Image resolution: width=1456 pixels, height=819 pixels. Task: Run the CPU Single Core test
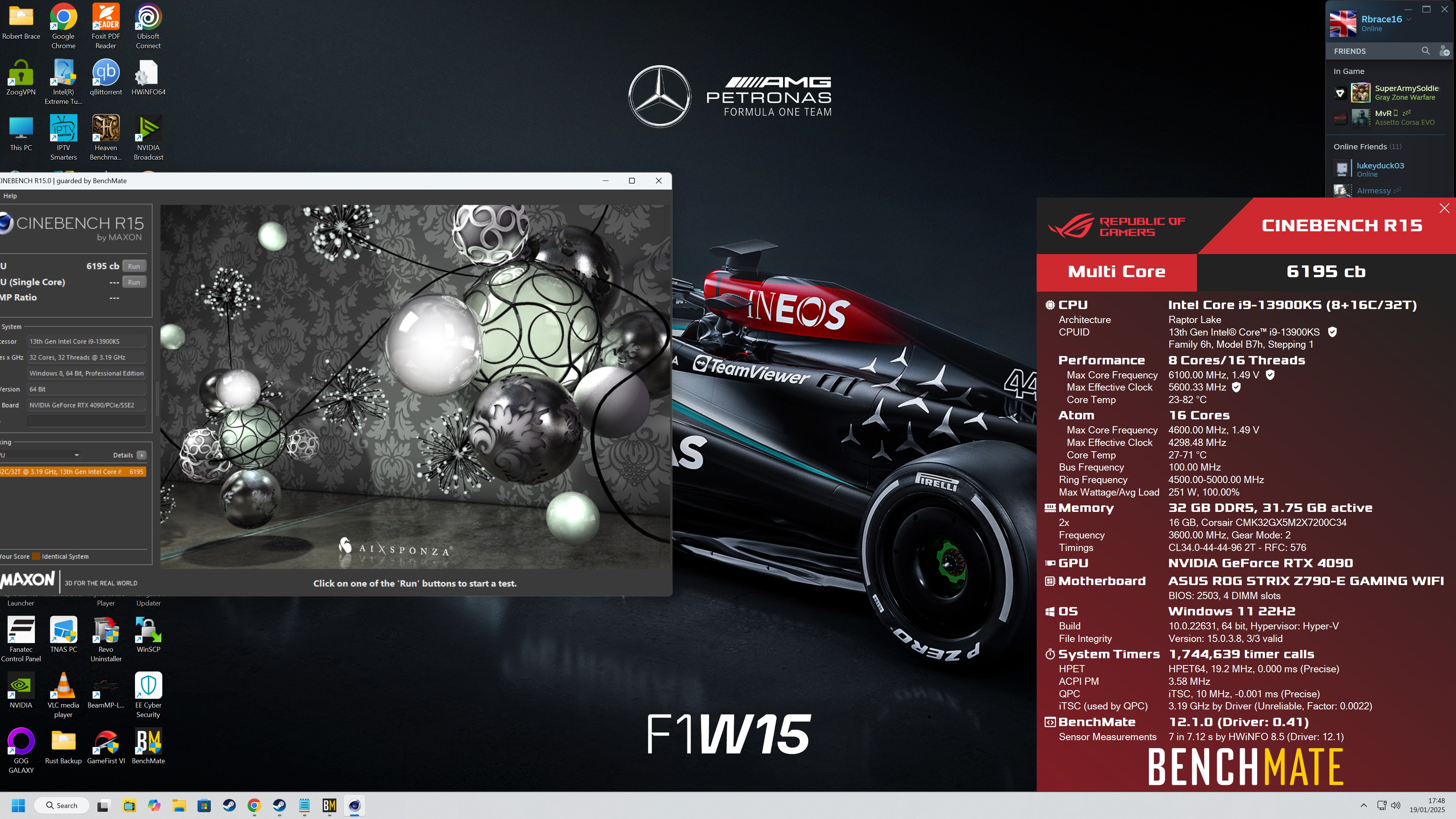click(134, 282)
